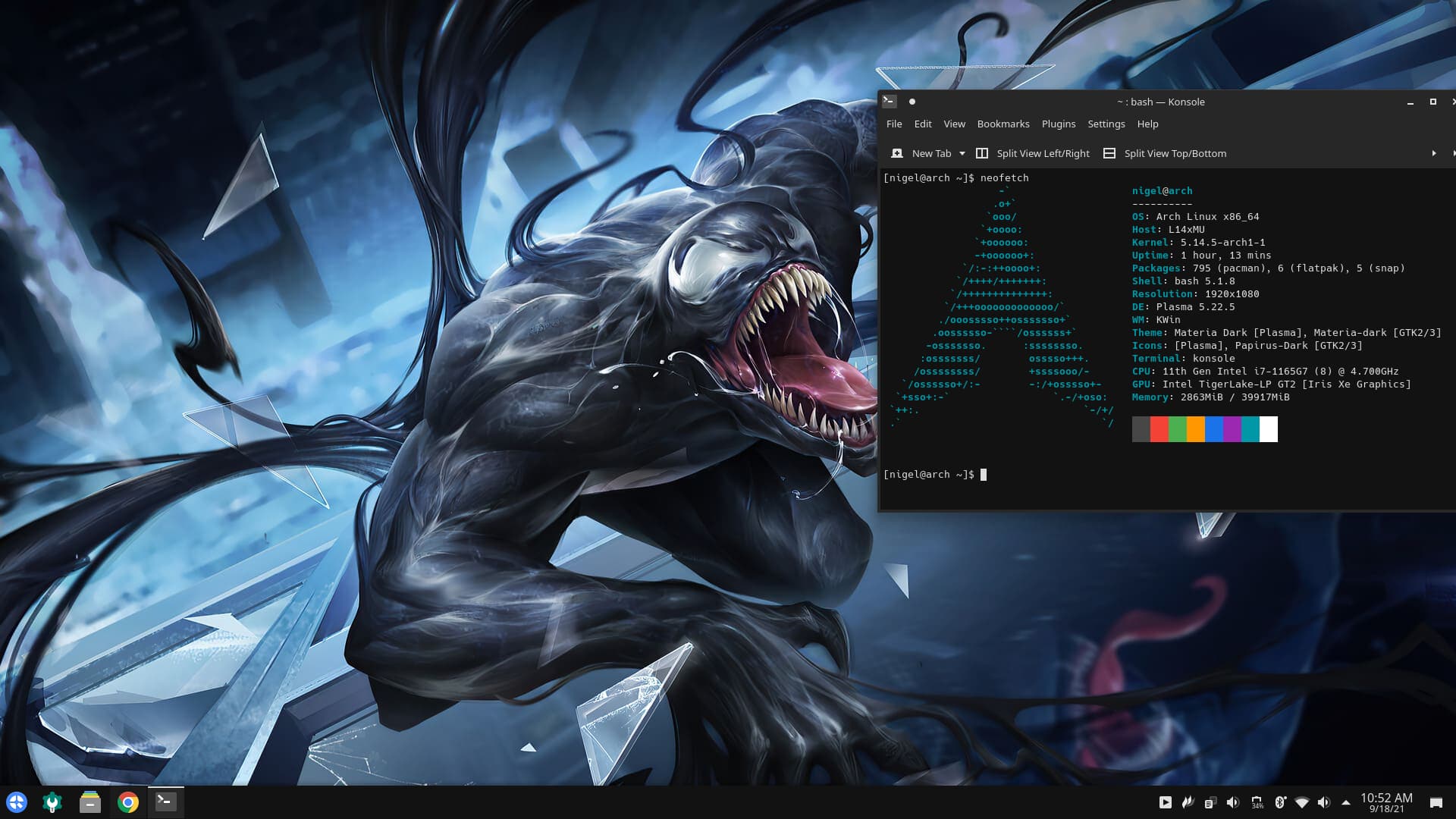Open the Plugins menu in Konsole
Viewport: 1456px width, 819px height.
1059,124
